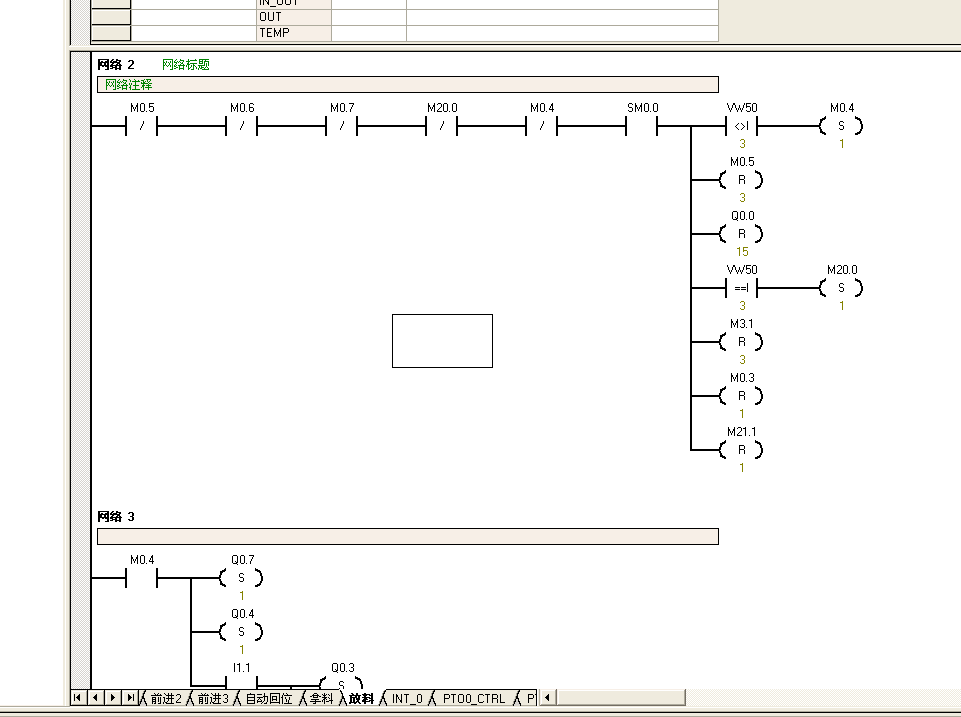The image size is (961, 717).
Task: Click the empty comment field of network 3
Action: 408,536
